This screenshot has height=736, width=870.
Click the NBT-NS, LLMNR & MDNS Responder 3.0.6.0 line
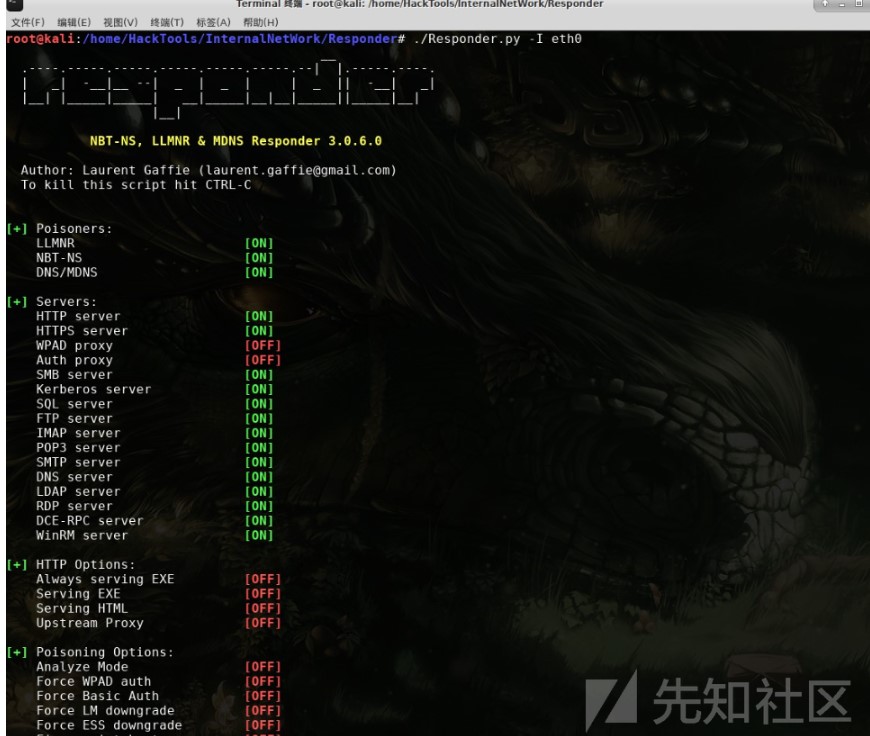click(236, 141)
